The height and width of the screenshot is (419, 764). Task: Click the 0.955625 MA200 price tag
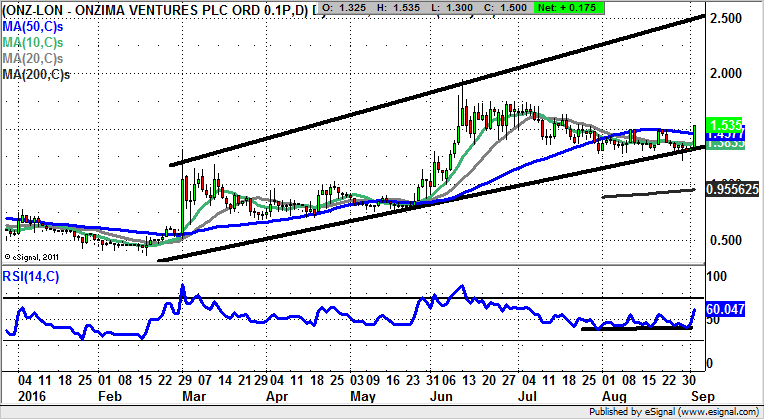(x=730, y=188)
